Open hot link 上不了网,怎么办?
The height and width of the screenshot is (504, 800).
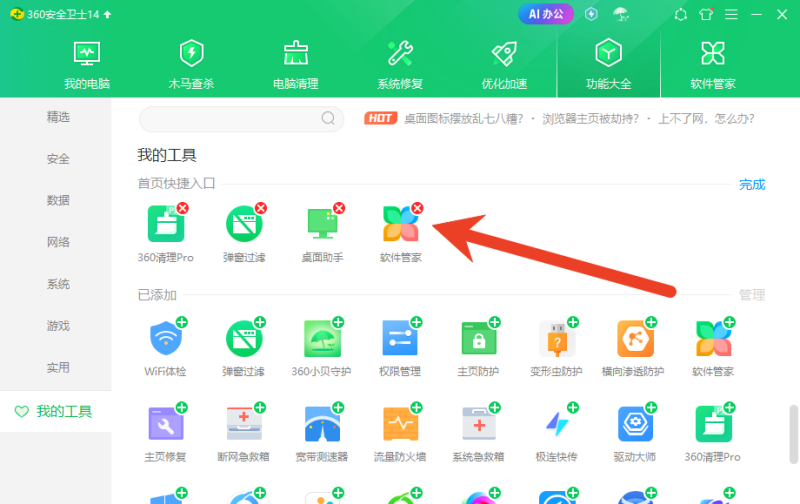tap(706, 119)
